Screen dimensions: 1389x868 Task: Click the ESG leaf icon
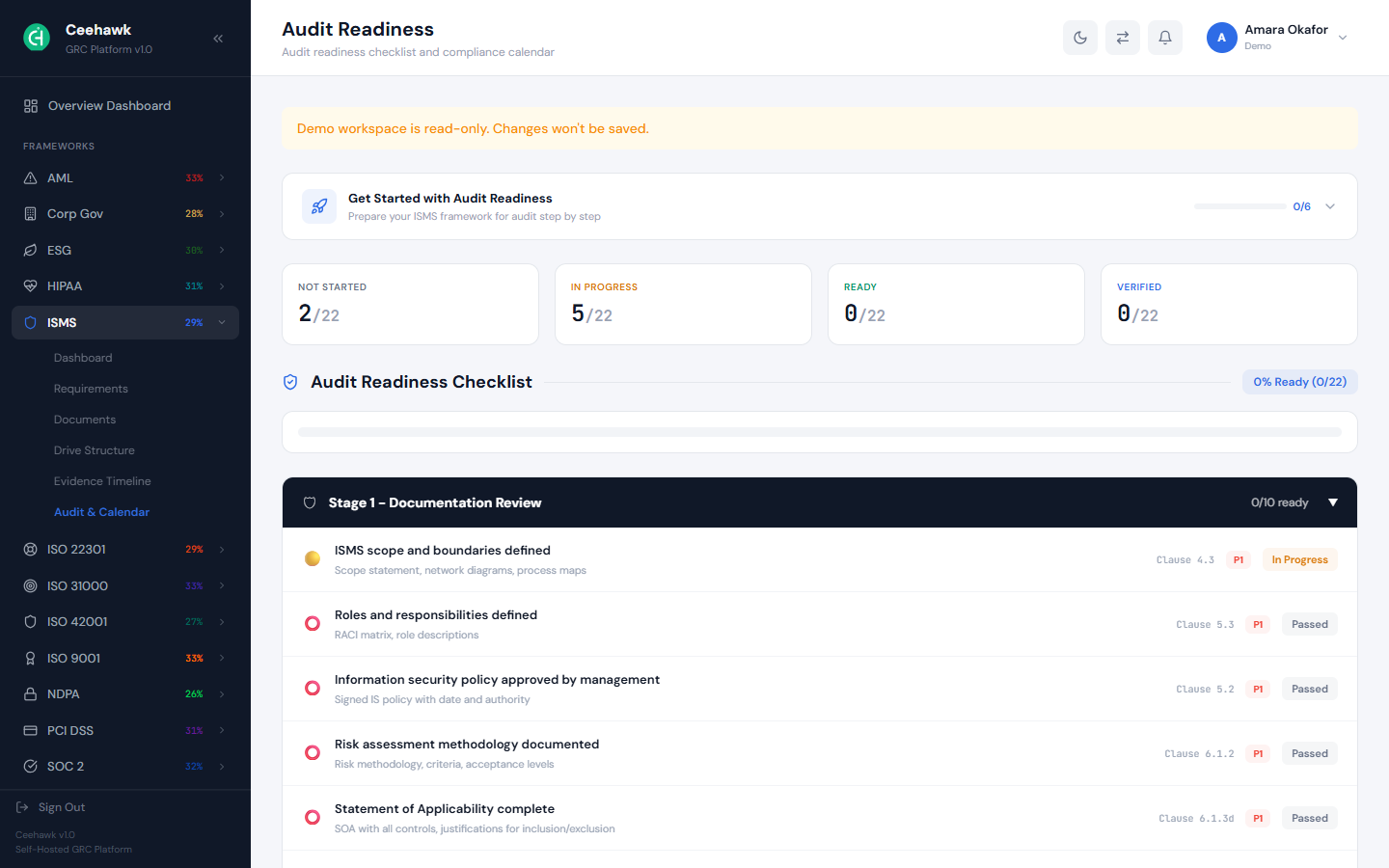pyautogui.click(x=30, y=251)
